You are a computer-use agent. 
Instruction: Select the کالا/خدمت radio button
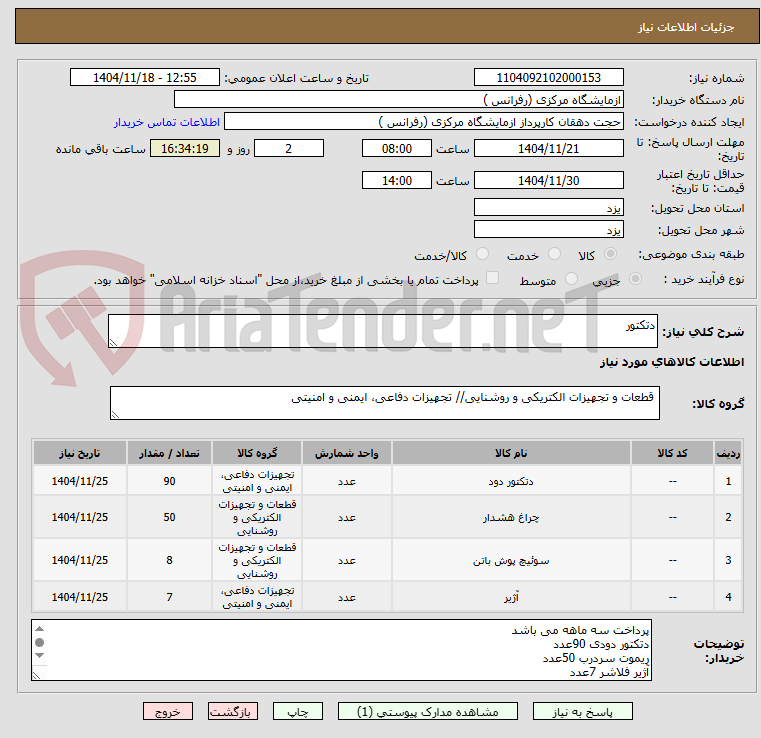click(x=482, y=254)
